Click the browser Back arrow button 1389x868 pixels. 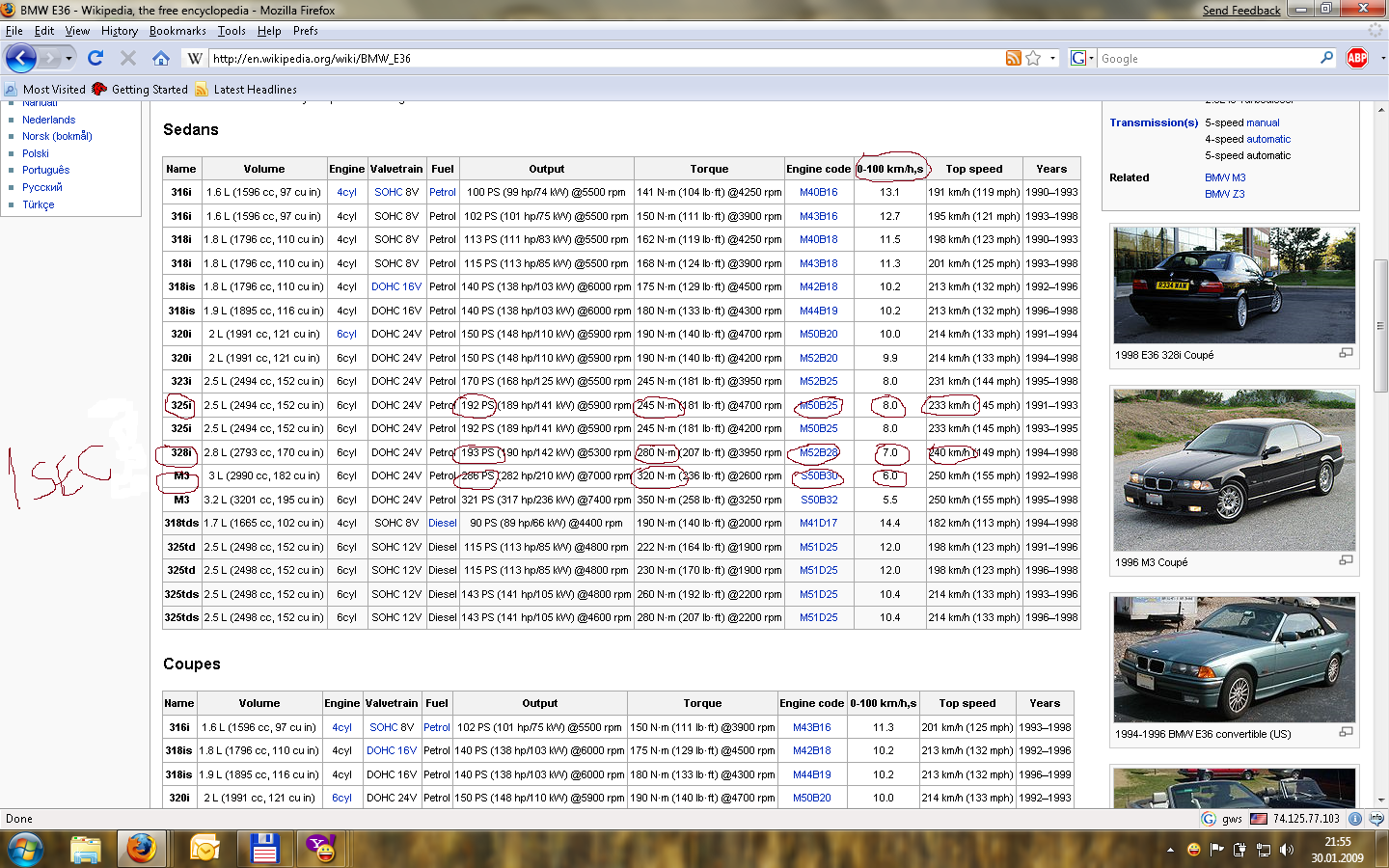click(20, 58)
